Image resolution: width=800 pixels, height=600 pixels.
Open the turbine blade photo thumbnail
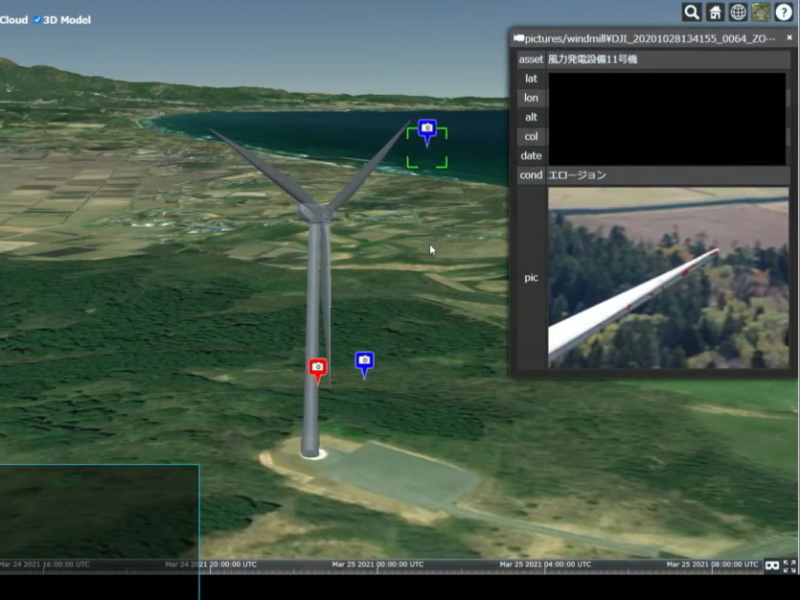(x=667, y=277)
